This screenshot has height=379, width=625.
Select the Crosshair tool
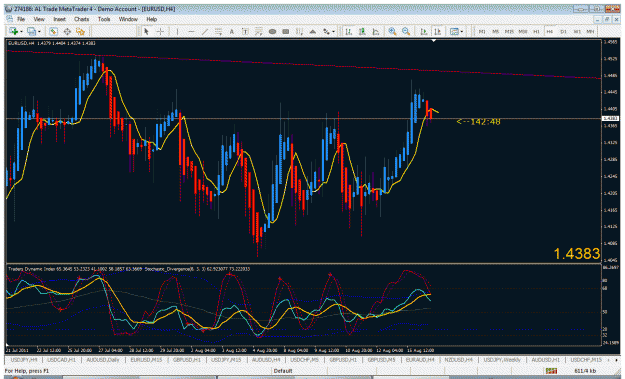click(160, 31)
